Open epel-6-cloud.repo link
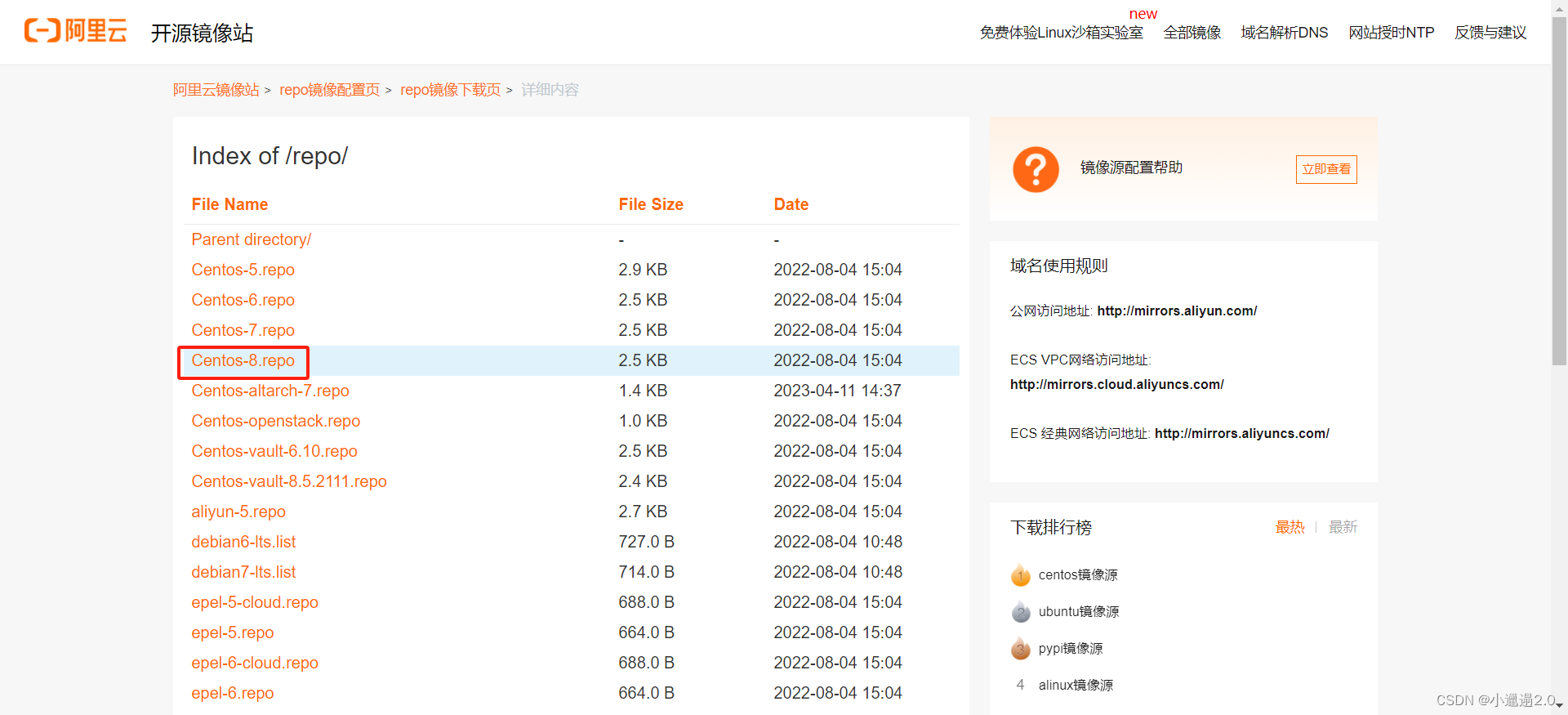The height and width of the screenshot is (715, 1568). [x=255, y=663]
